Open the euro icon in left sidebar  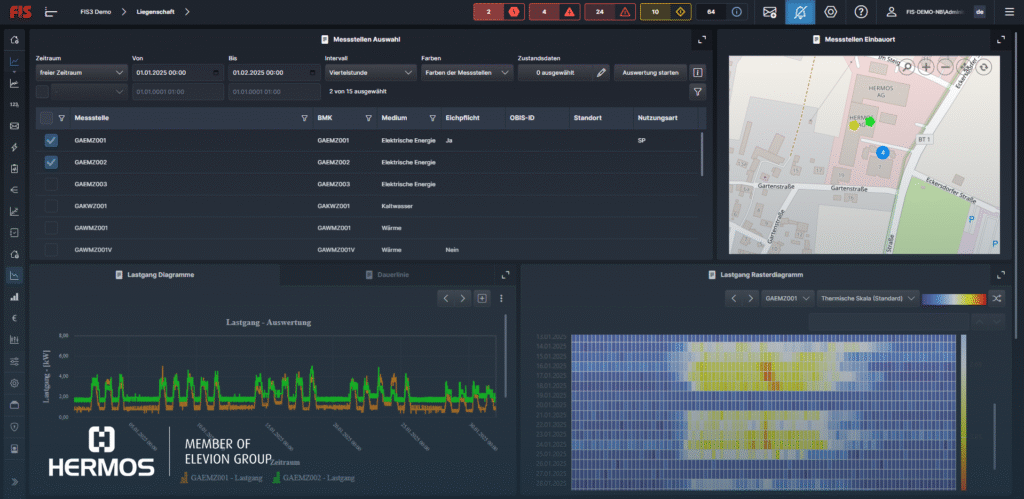tap(14, 318)
